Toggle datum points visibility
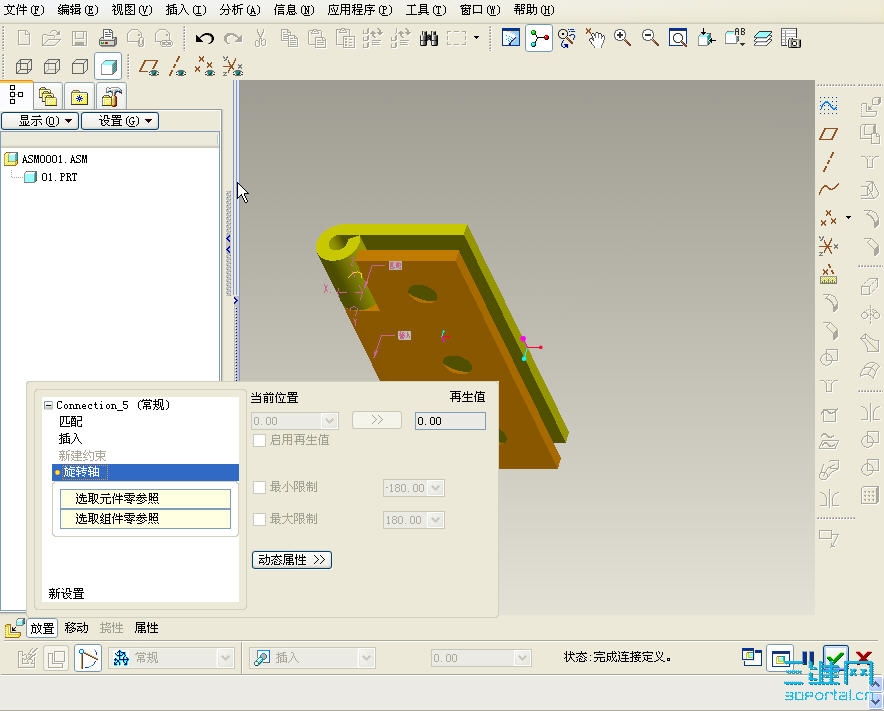This screenshot has width=884, height=711. [x=205, y=67]
